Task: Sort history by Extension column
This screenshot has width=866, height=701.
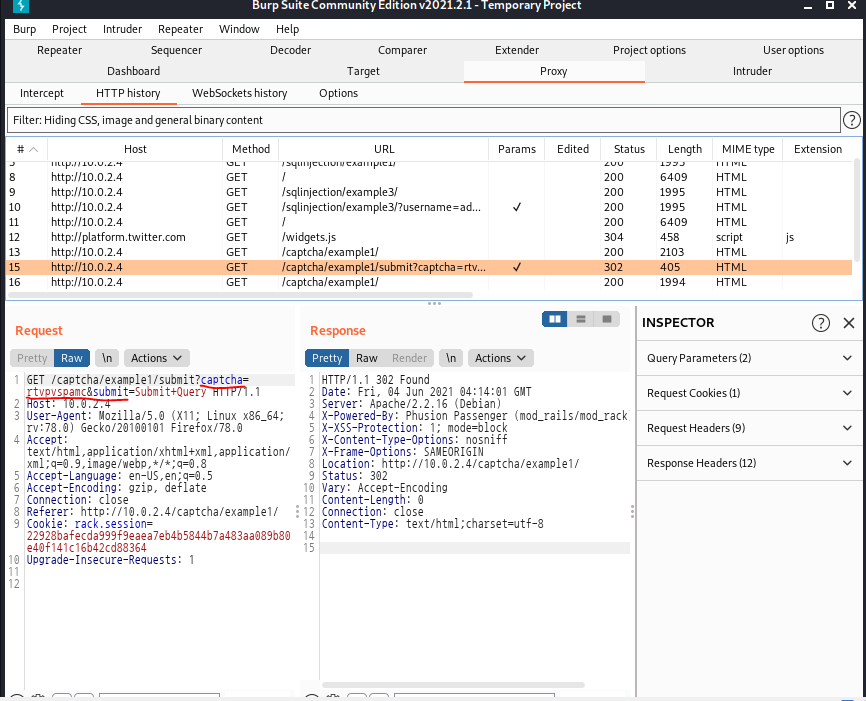Action: tap(817, 149)
